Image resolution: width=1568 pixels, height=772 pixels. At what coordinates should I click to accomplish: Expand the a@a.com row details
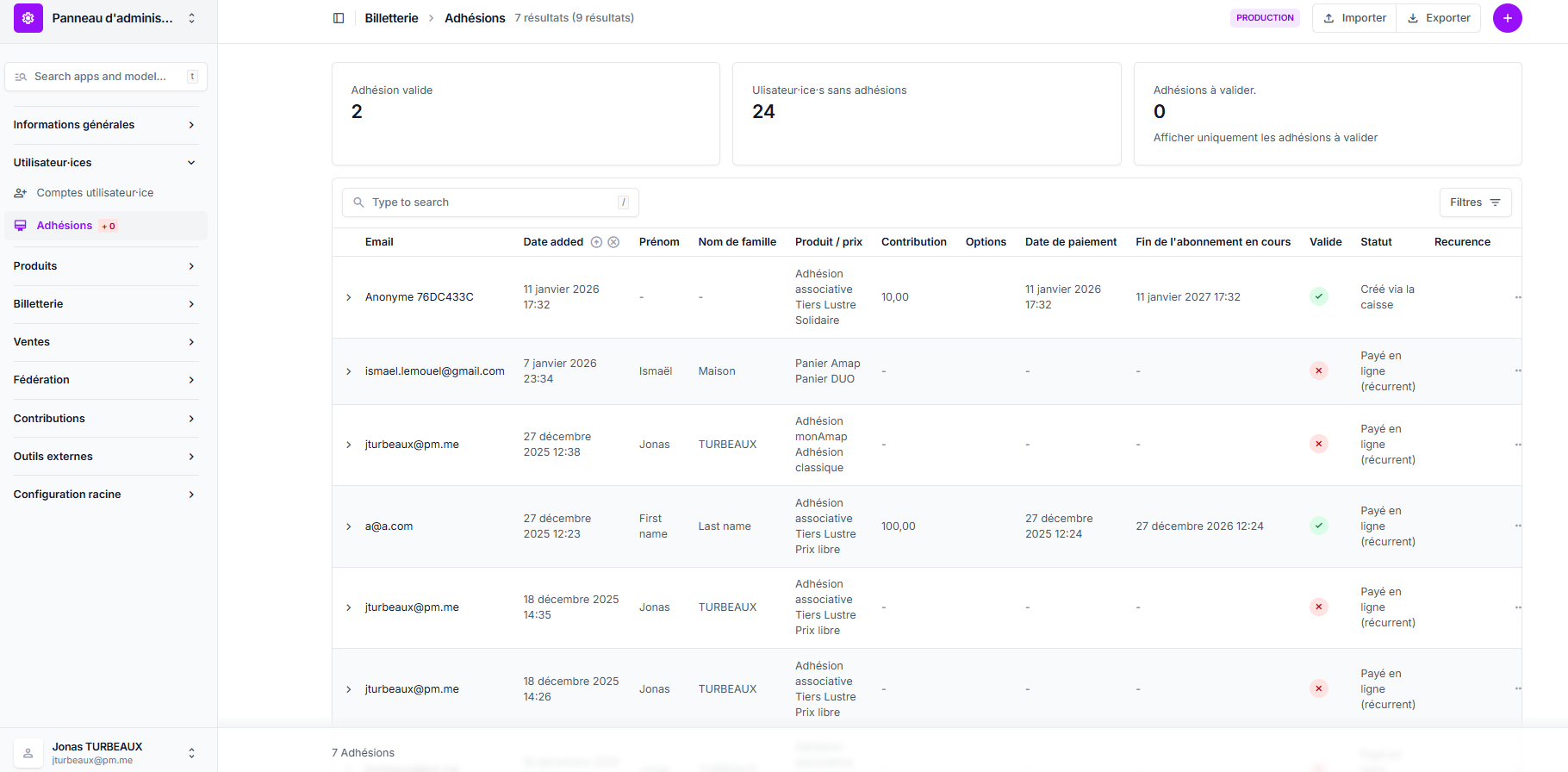(x=349, y=526)
